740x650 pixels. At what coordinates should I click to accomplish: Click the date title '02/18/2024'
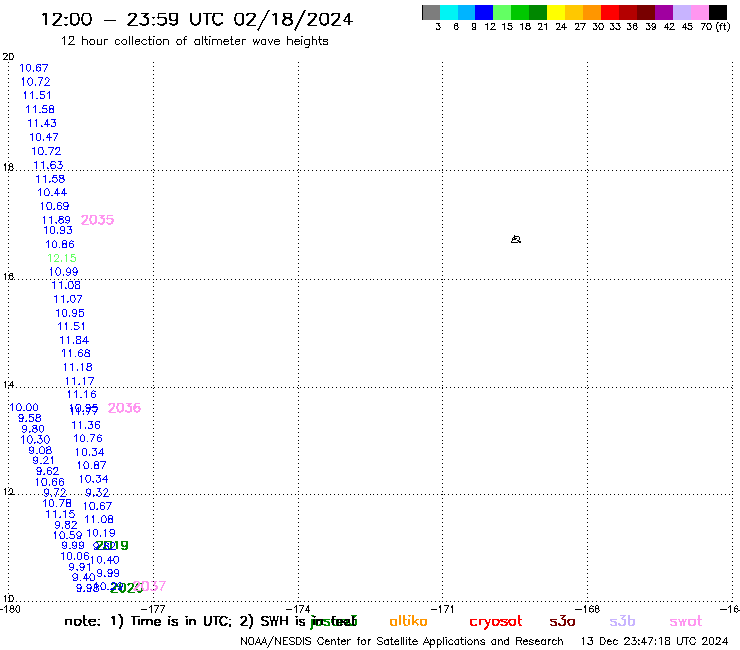(293, 19)
